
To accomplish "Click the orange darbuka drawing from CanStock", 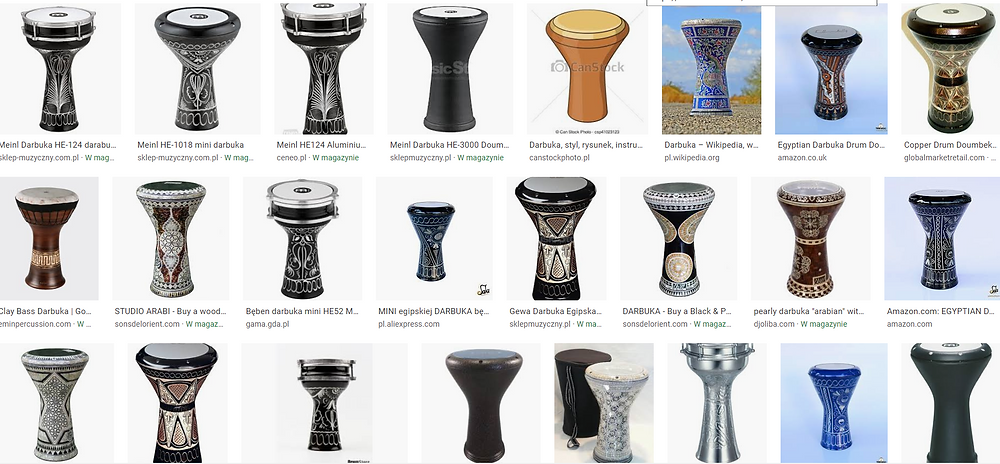I will (587, 68).
